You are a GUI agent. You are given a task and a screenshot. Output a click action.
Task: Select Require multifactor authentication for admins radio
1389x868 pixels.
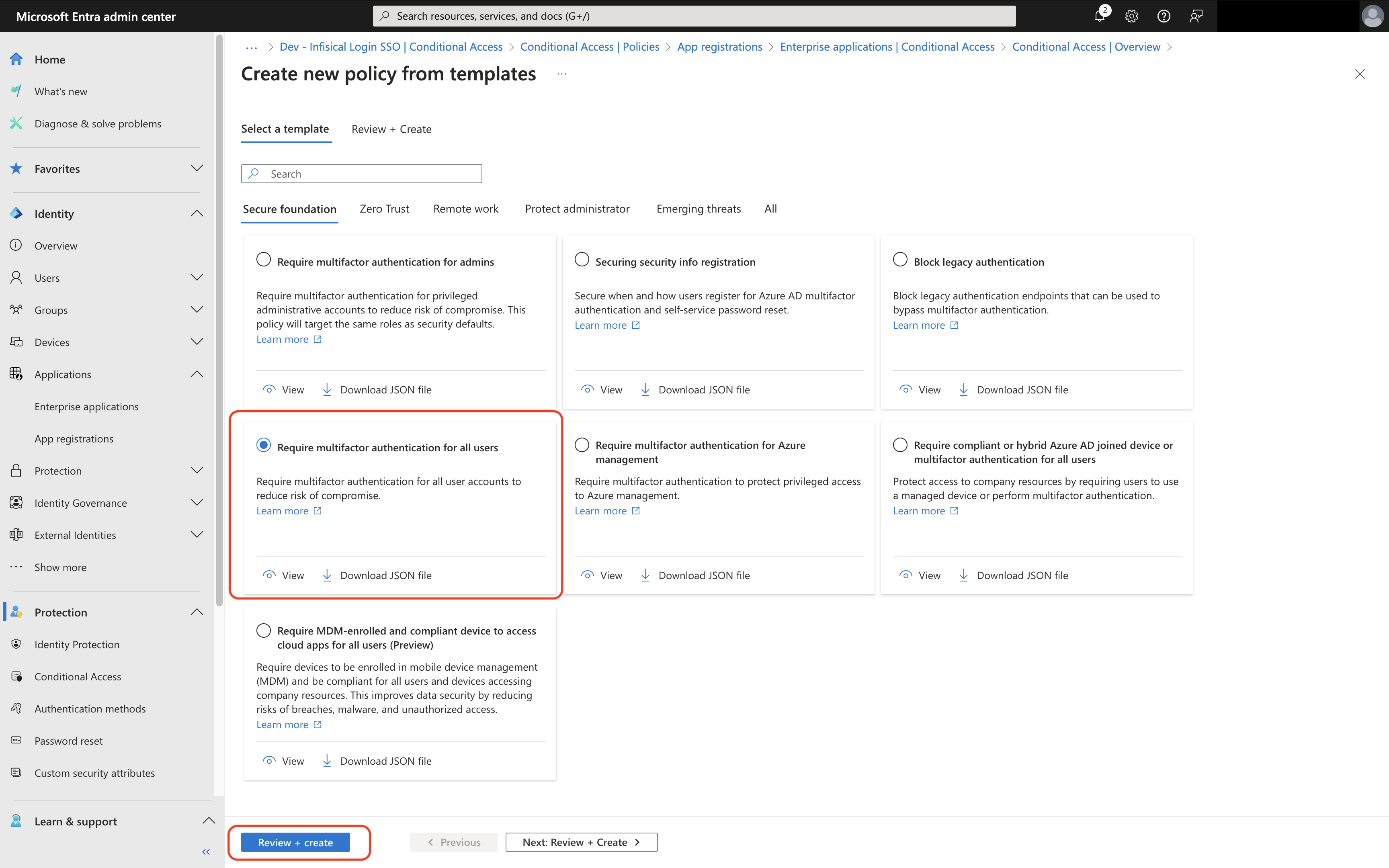[263, 260]
